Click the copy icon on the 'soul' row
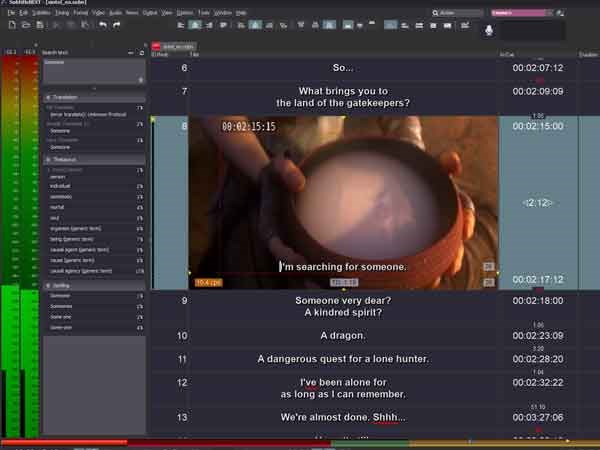The width and height of the screenshot is (600, 450). [x=140, y=218]
